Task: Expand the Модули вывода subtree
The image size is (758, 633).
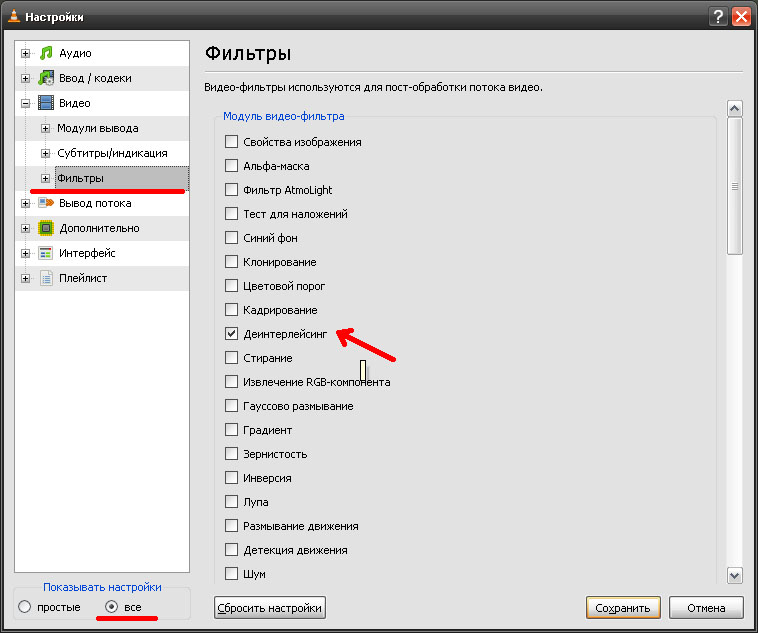Action: click(45, 128)
